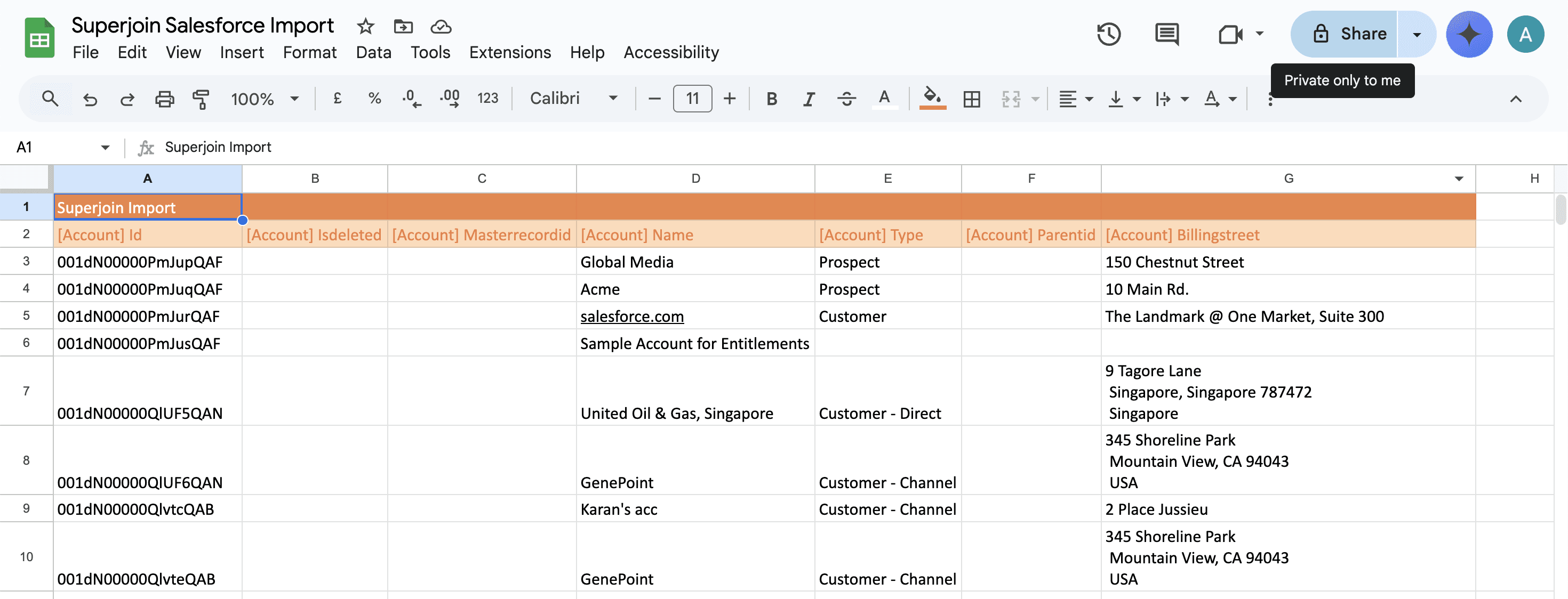The height and width of the screenshot is (599, 1568).
Task: Toggle italic formatting
Action: (809, 99)
